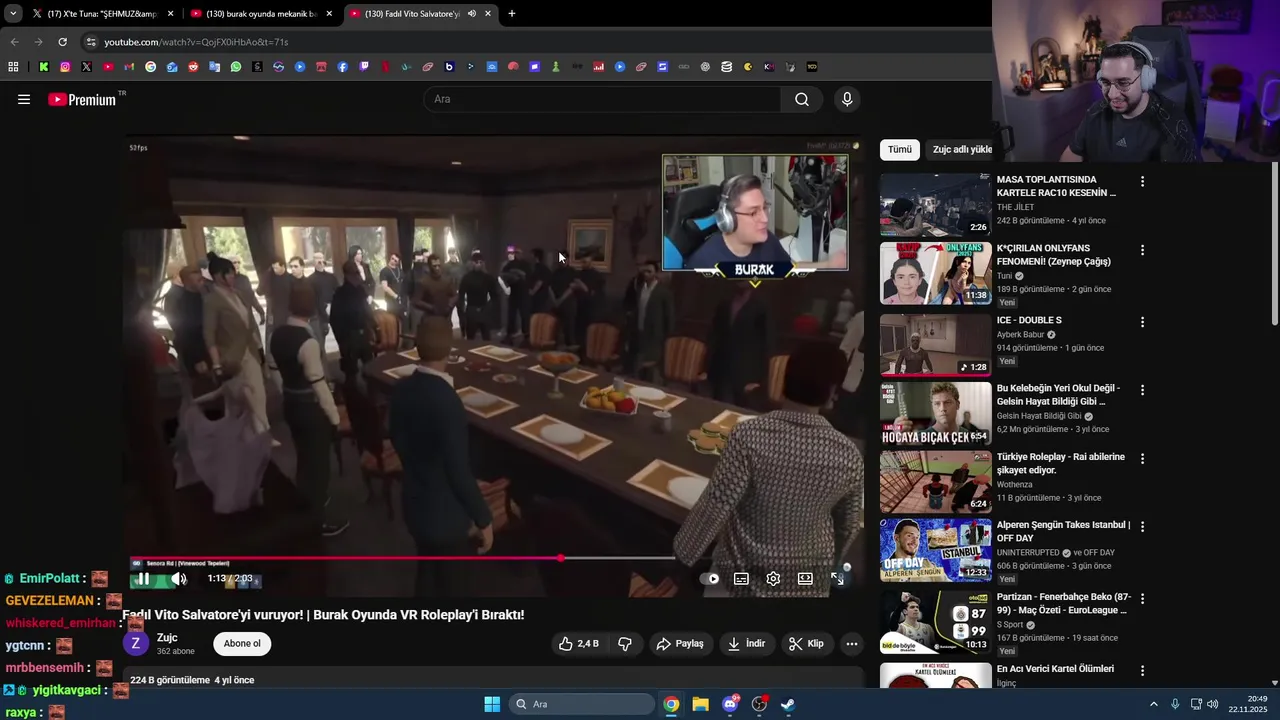Open the apps grid bookmark

click(x=13, y=67)
